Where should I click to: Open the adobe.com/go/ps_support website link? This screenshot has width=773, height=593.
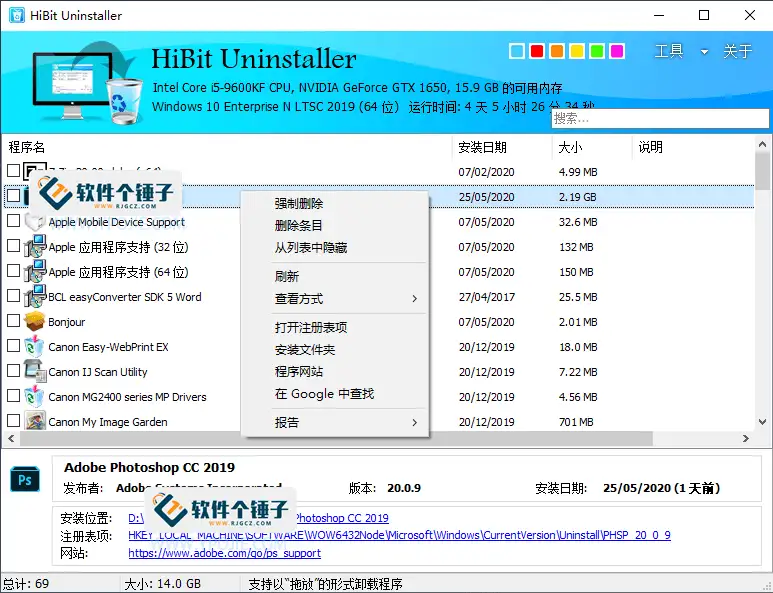point(224,553)
